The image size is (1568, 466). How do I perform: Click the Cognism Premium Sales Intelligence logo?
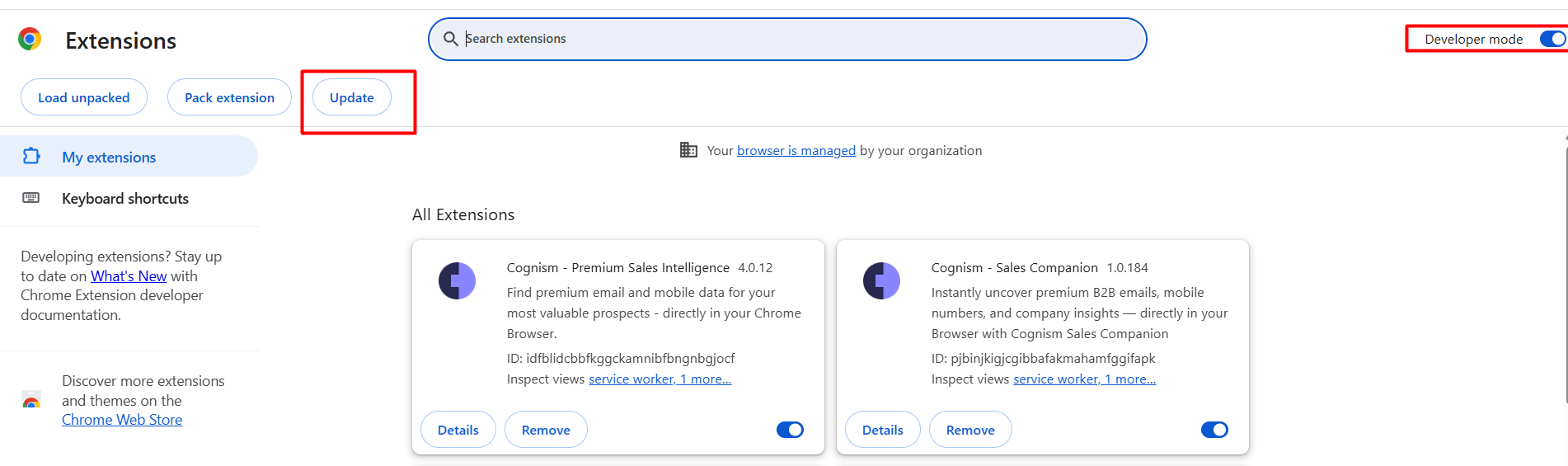[x=457, y=281]
